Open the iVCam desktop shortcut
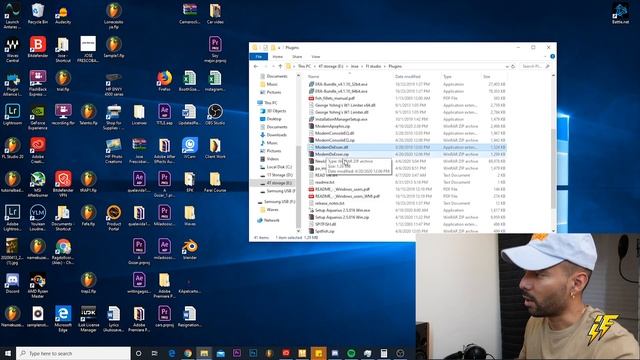640x360 pixels. [190, 148]
